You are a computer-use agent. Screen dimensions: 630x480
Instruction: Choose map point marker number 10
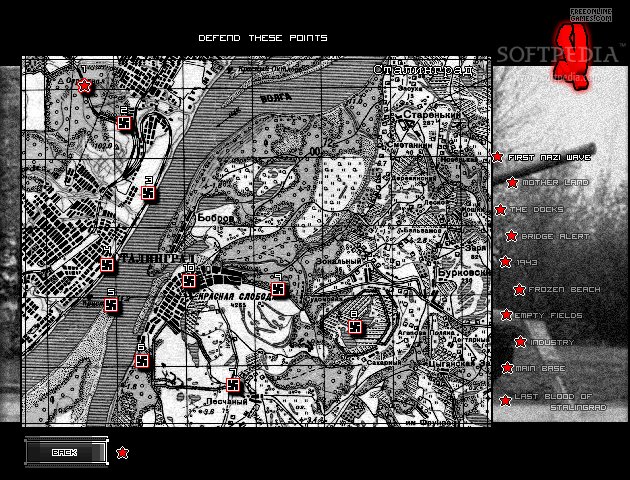coord(189,281)
